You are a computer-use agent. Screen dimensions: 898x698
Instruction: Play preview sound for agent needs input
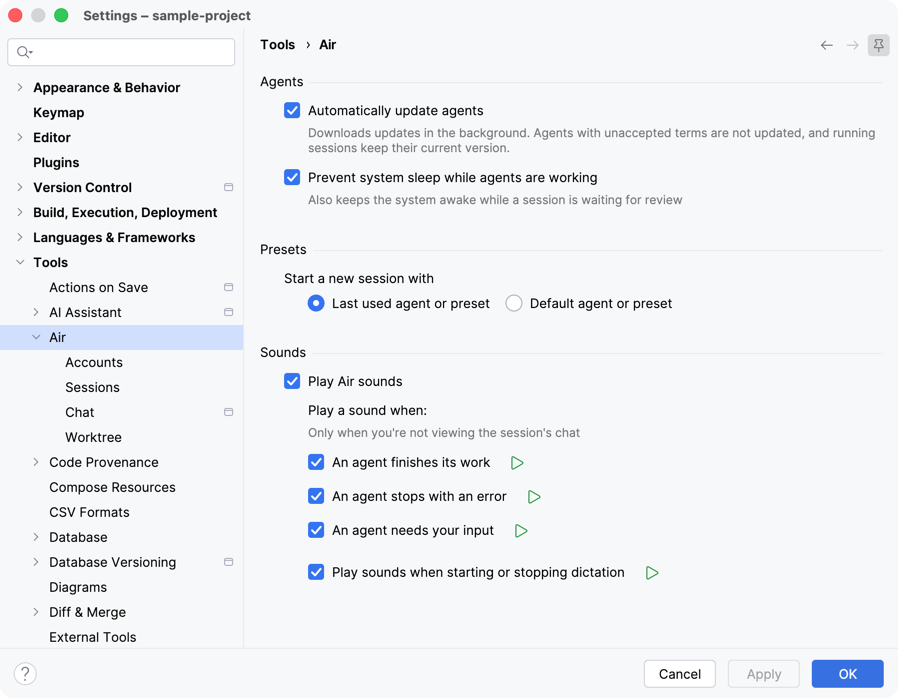(521, 531)
